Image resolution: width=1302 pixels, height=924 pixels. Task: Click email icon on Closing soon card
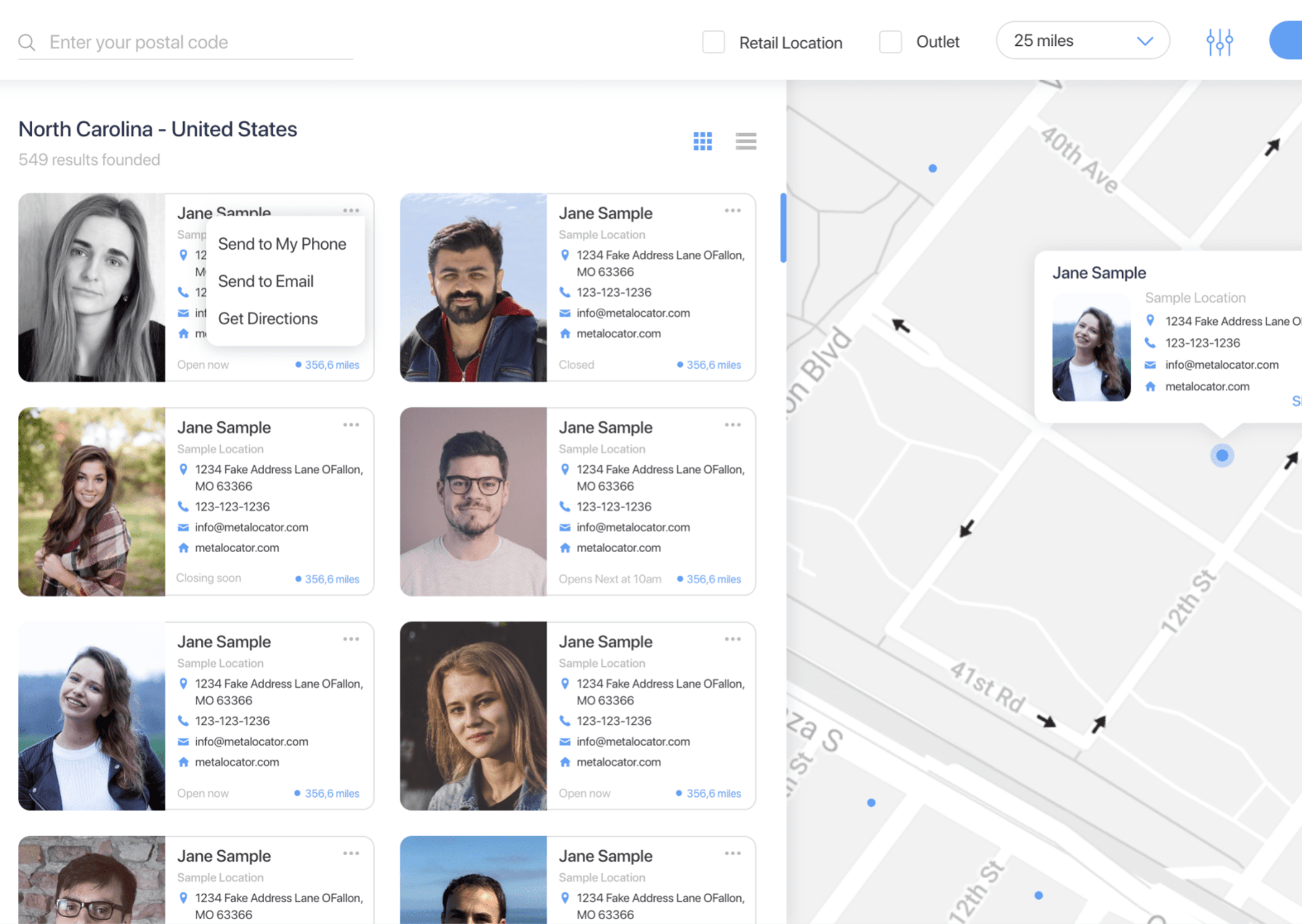tap(183, 527)
